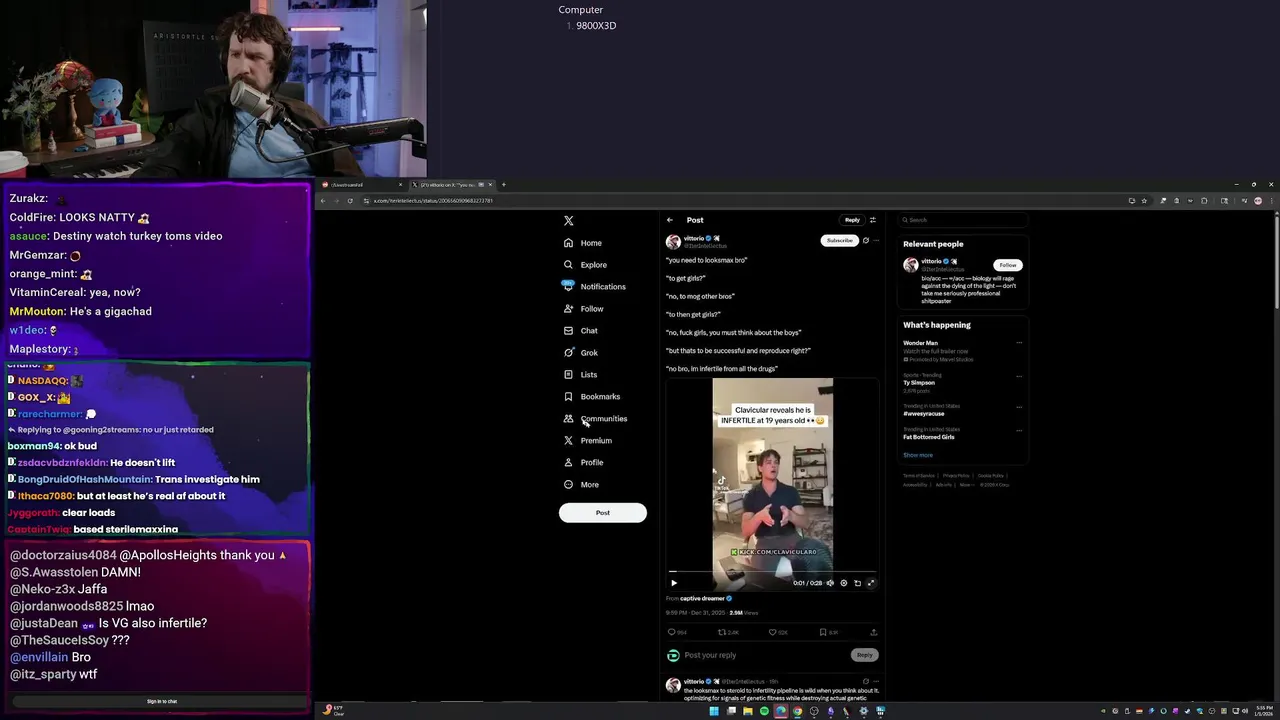
Task: Open the Fat Bottomed Girls trend
Action: [929, 437]
